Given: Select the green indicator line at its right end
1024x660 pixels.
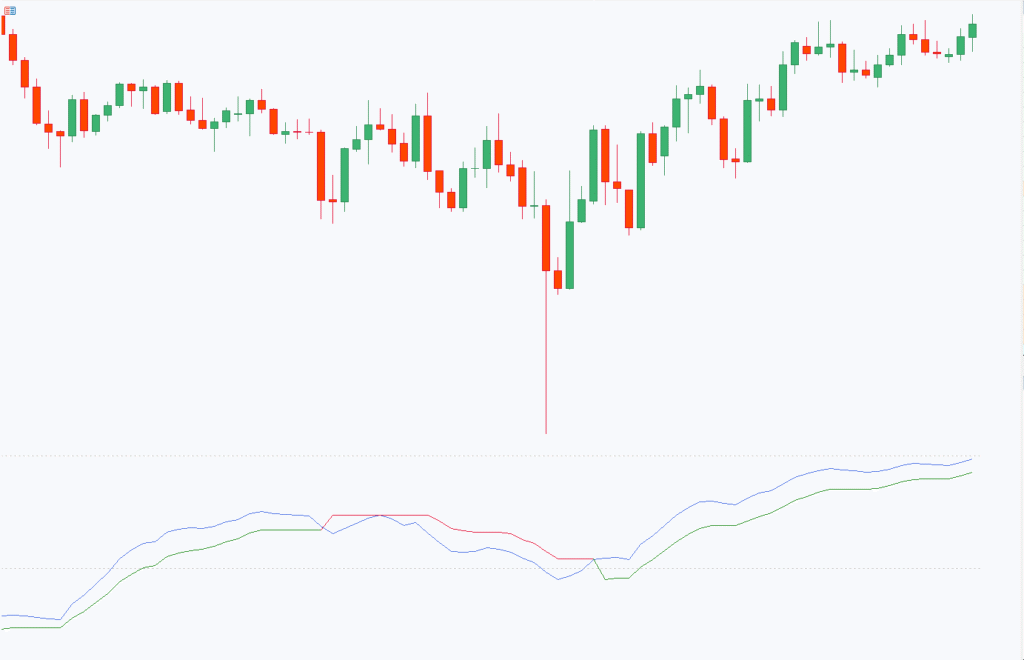Looking at the screenshot, I should (x=968, y=473).
